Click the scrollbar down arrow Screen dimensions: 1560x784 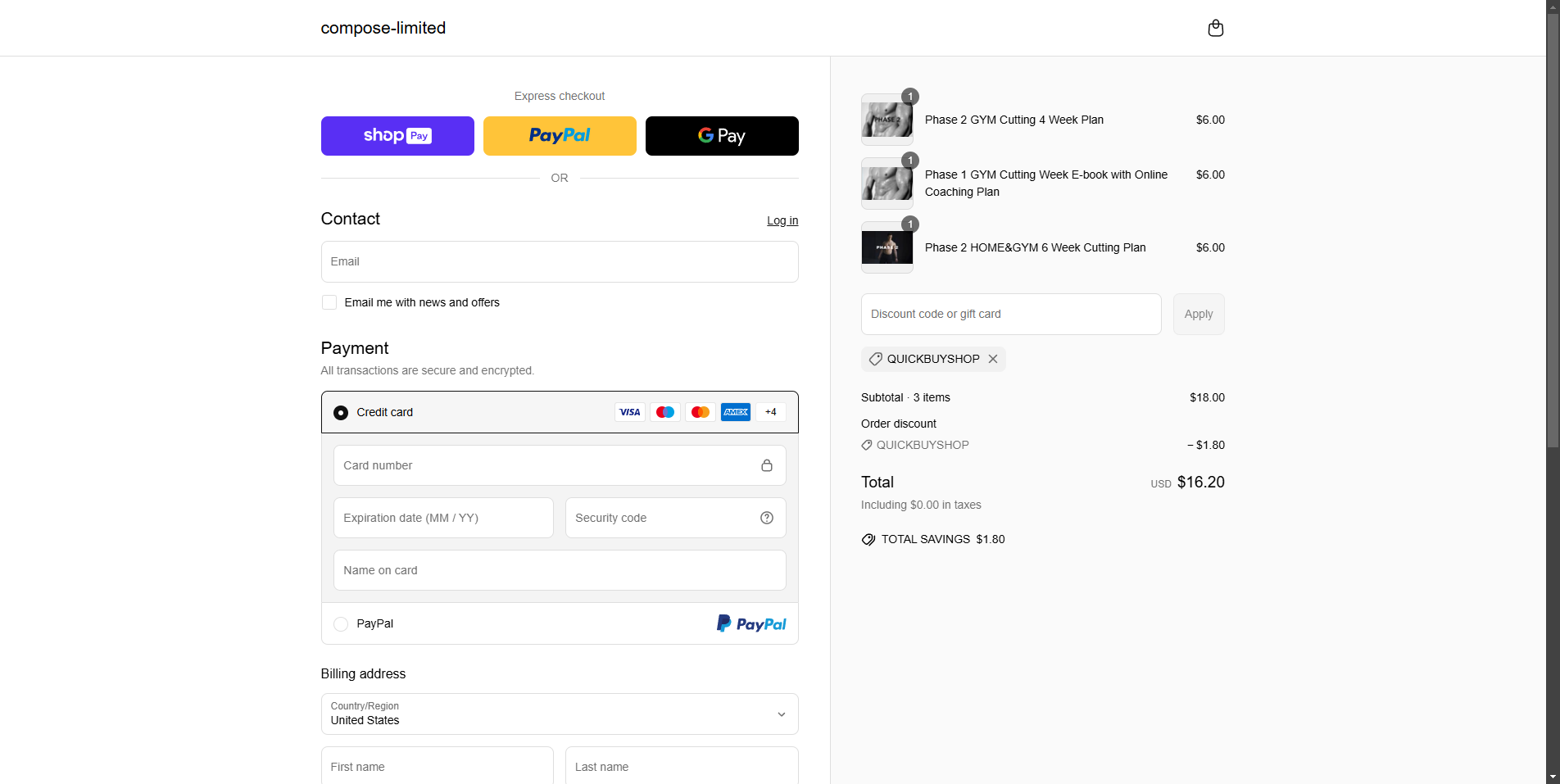click(1553, 777)
